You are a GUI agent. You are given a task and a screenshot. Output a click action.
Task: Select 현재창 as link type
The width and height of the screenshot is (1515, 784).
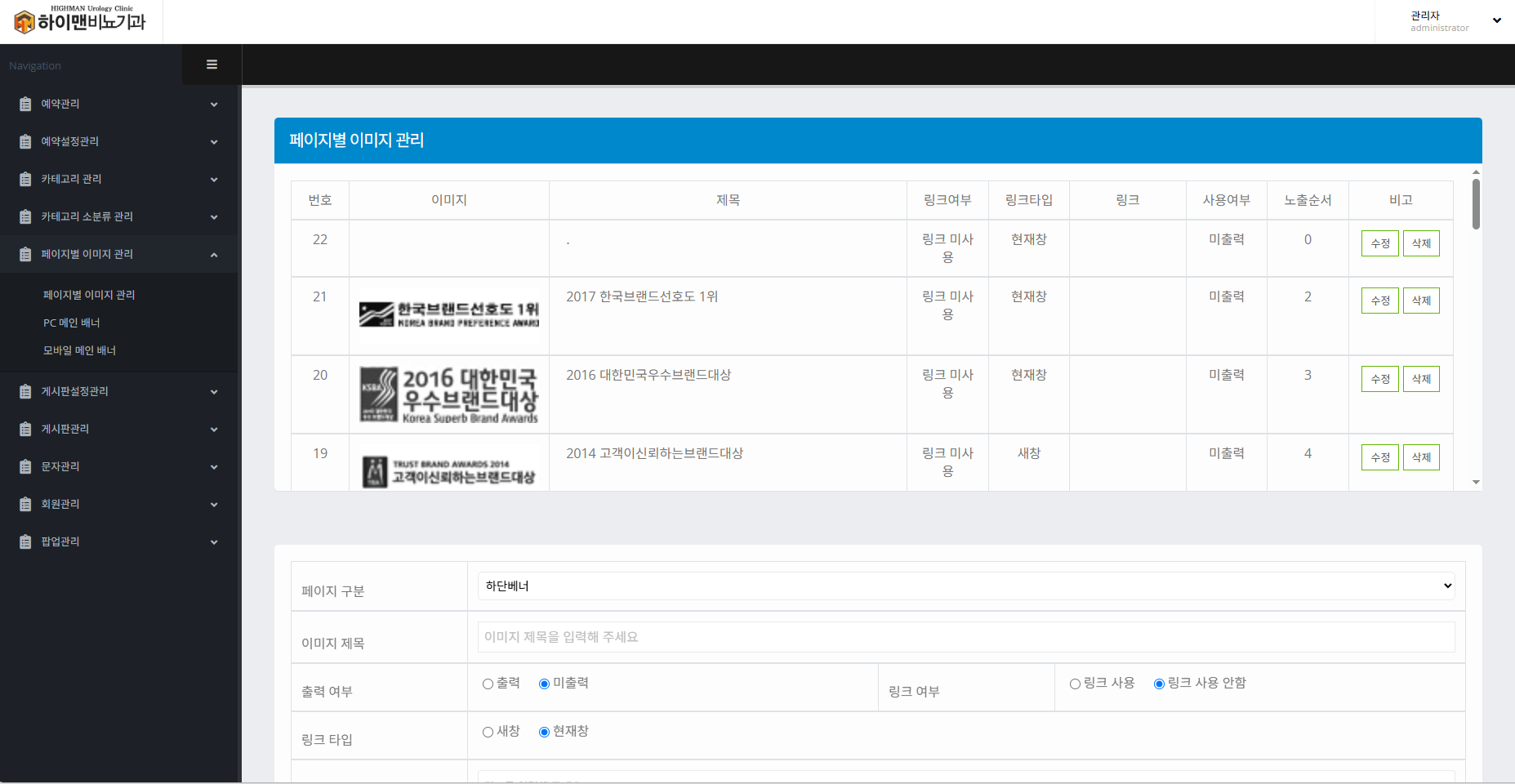click(x=544, y=733)
